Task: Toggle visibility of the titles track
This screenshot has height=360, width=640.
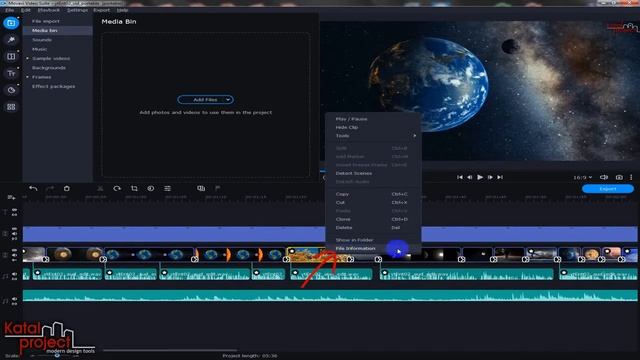Action: (15, 210)
